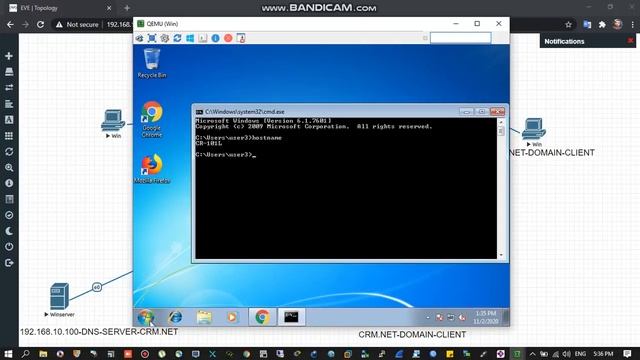
Task: Open Add an object in EVE sidebar
Action: point(9,56)
